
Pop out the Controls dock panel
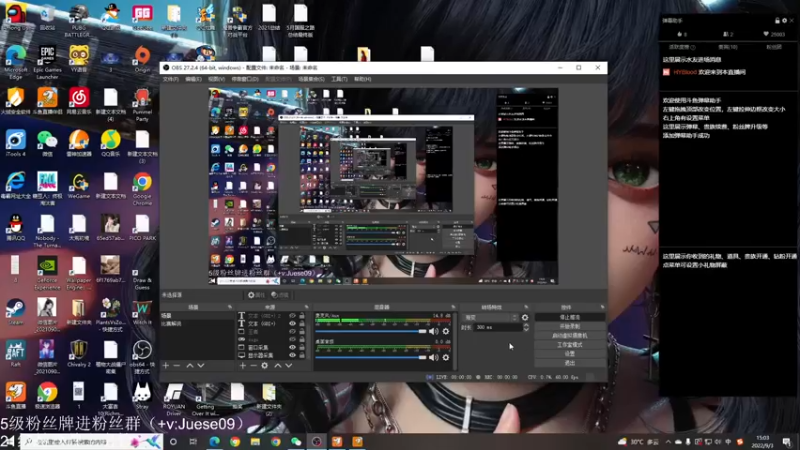[602, 307]
